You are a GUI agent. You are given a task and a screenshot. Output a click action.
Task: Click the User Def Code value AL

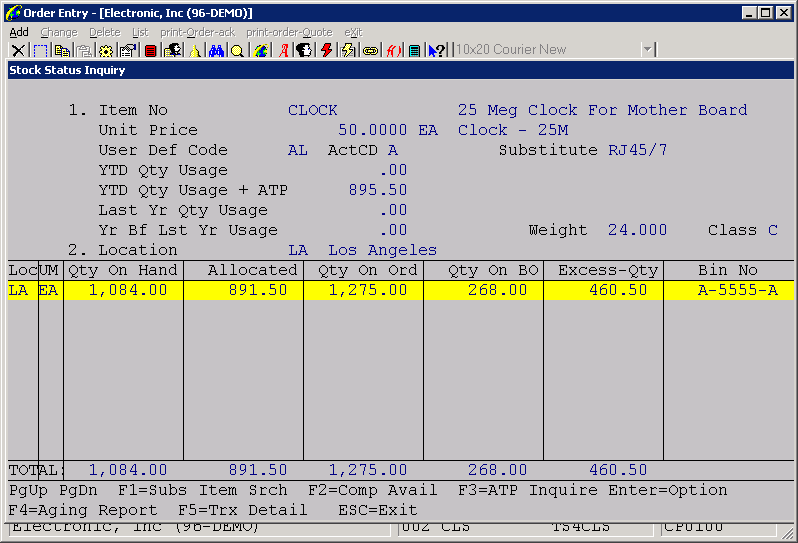(298, 150)
